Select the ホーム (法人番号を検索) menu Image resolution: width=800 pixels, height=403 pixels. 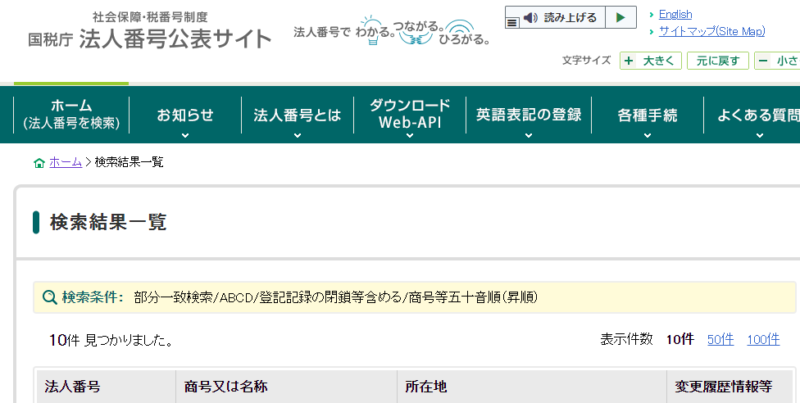coord(71,115)
